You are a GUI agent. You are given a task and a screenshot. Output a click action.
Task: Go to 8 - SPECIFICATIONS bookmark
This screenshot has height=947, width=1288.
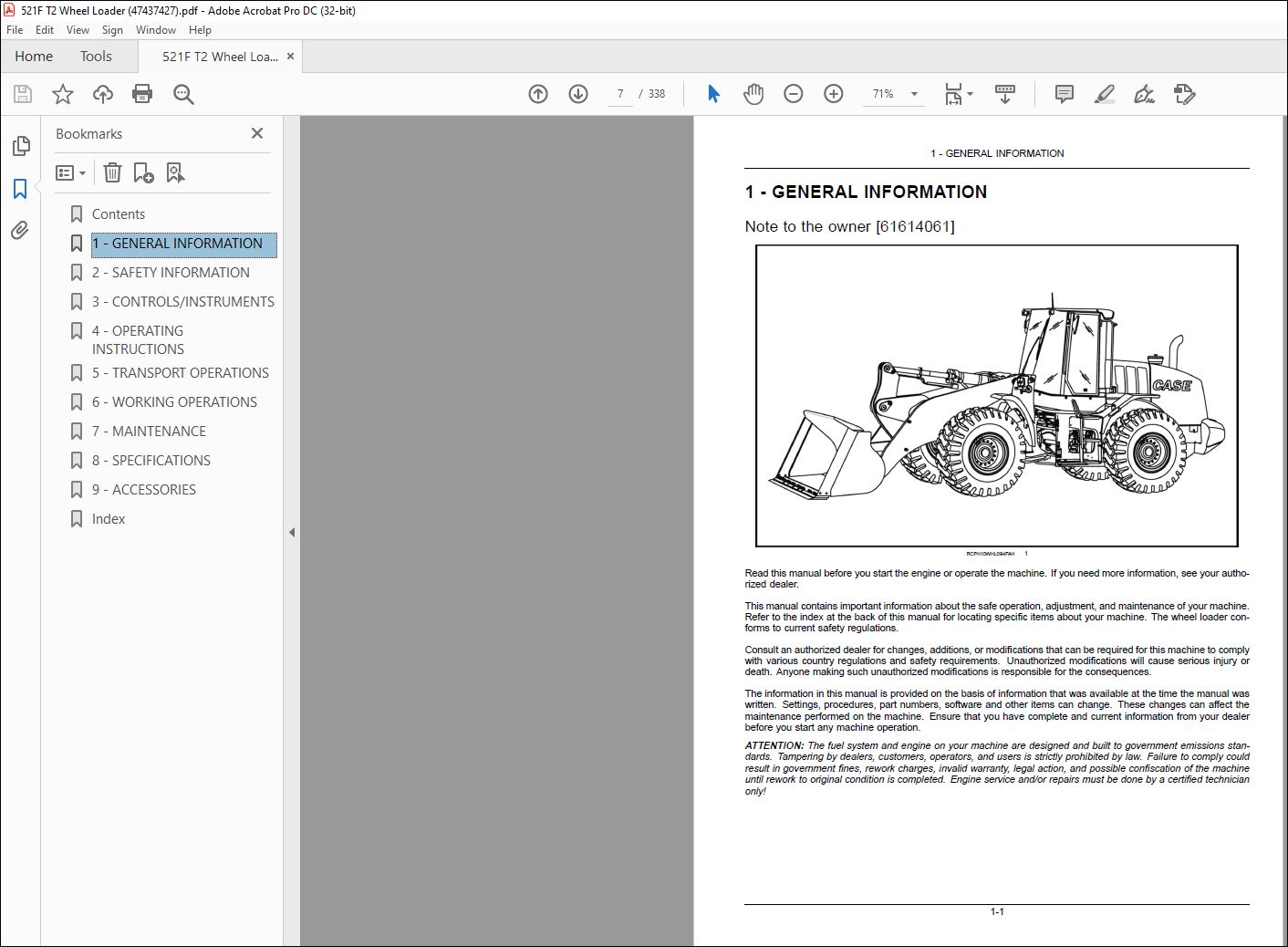coord(151,461)
